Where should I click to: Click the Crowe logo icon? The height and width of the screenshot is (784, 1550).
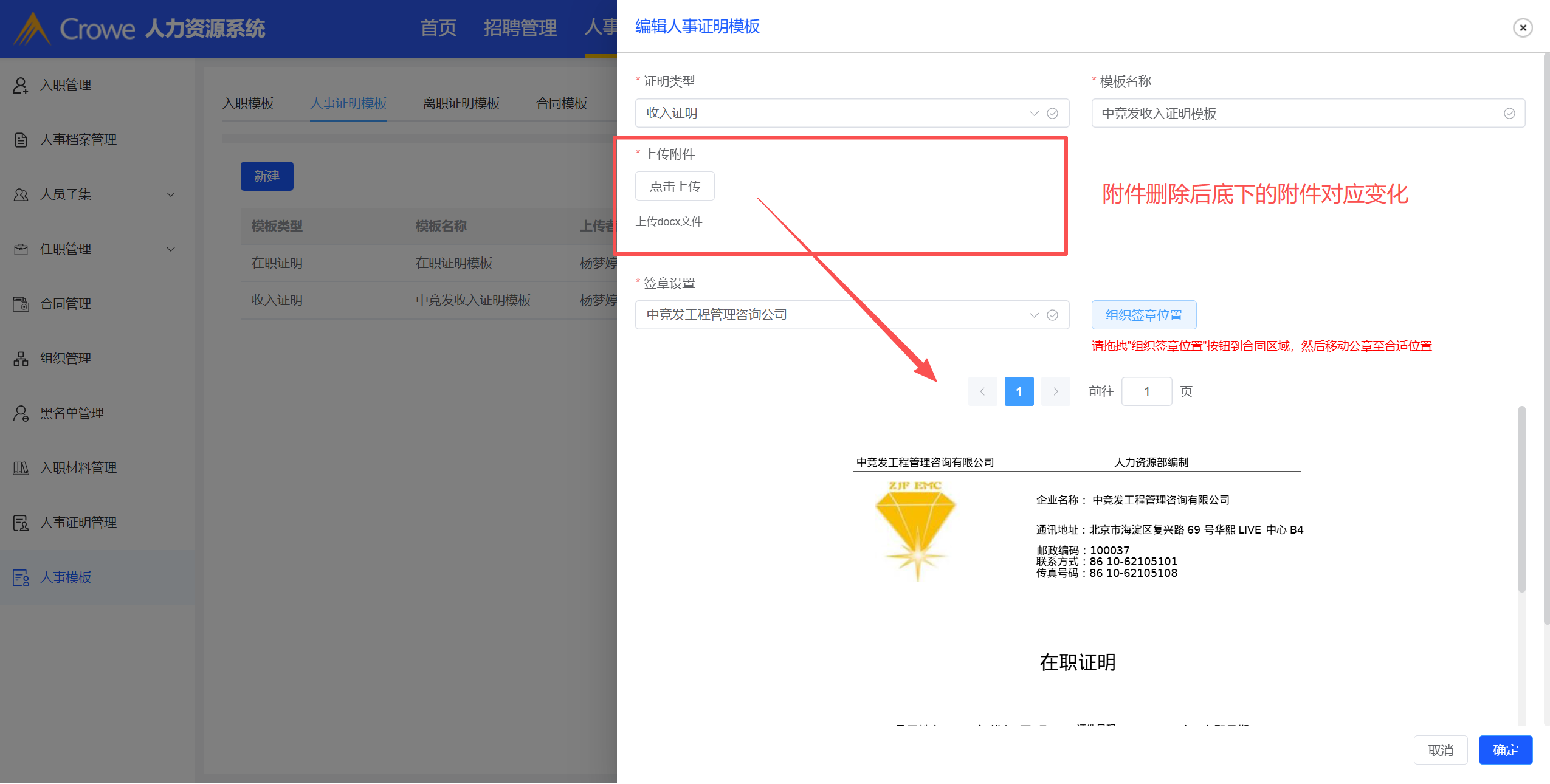pos(32,29)
